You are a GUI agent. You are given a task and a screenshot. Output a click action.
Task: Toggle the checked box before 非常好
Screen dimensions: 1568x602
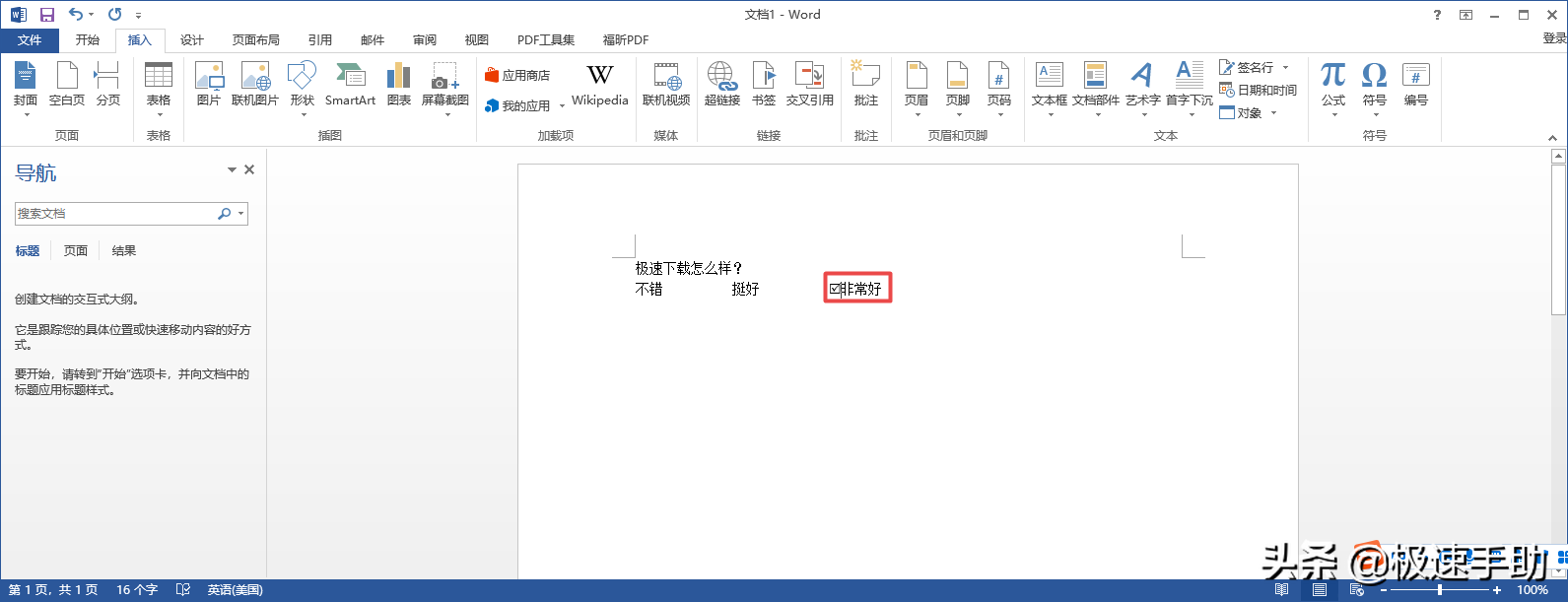pyautogui.click(x=835, y=289)
